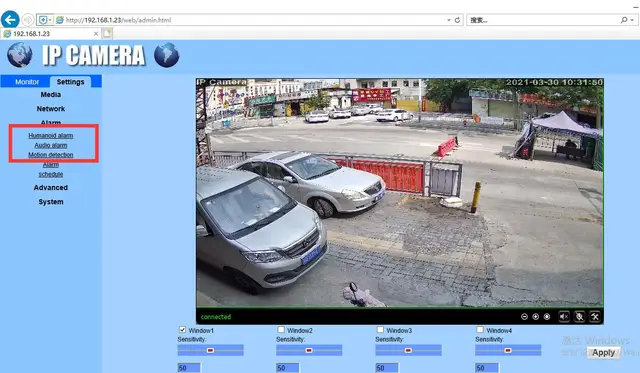
Task: Zoom in video with plus icon
Action: [536, 317]
